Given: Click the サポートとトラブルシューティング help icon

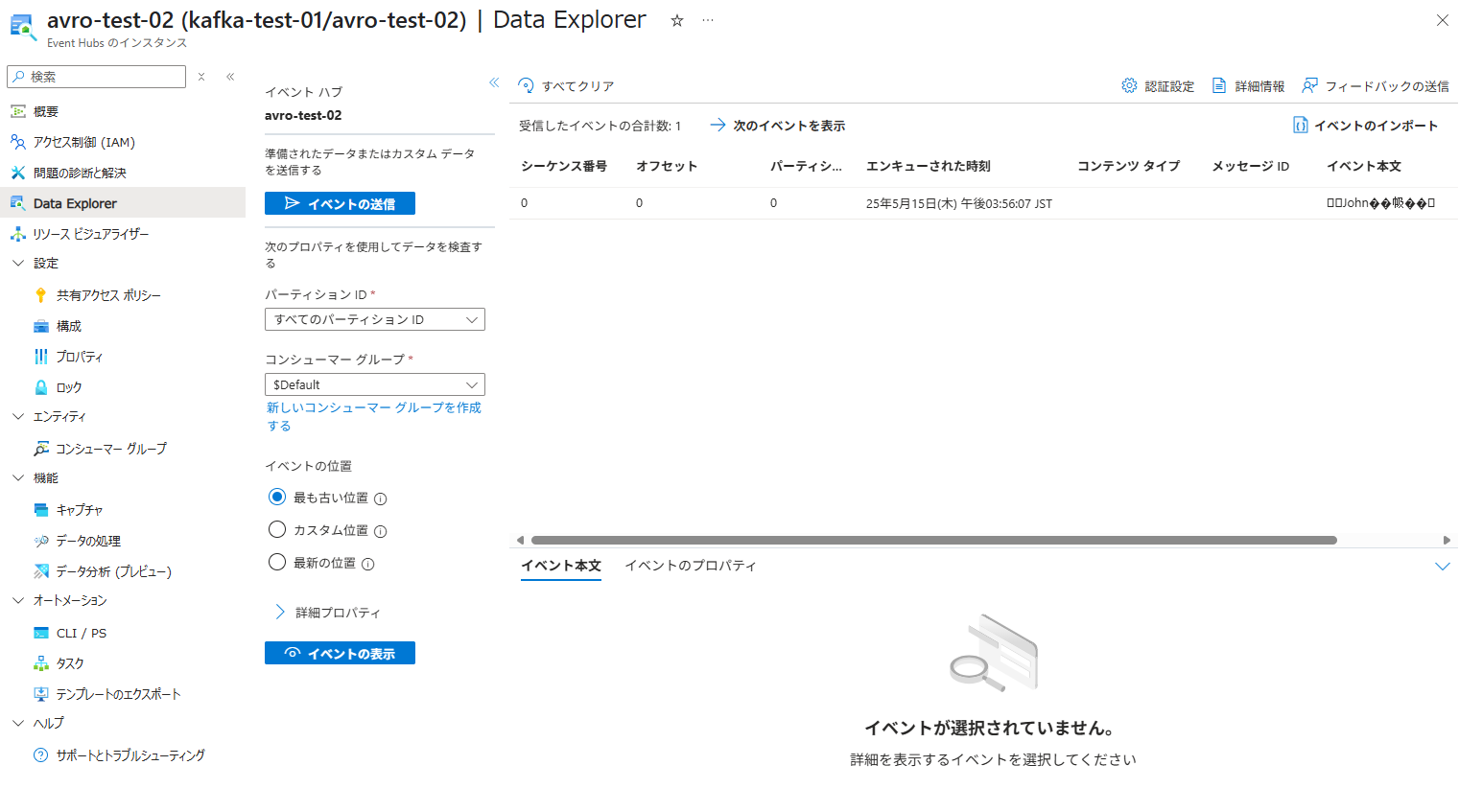Looking at the screenshot, I should click(x=40, y=755).
